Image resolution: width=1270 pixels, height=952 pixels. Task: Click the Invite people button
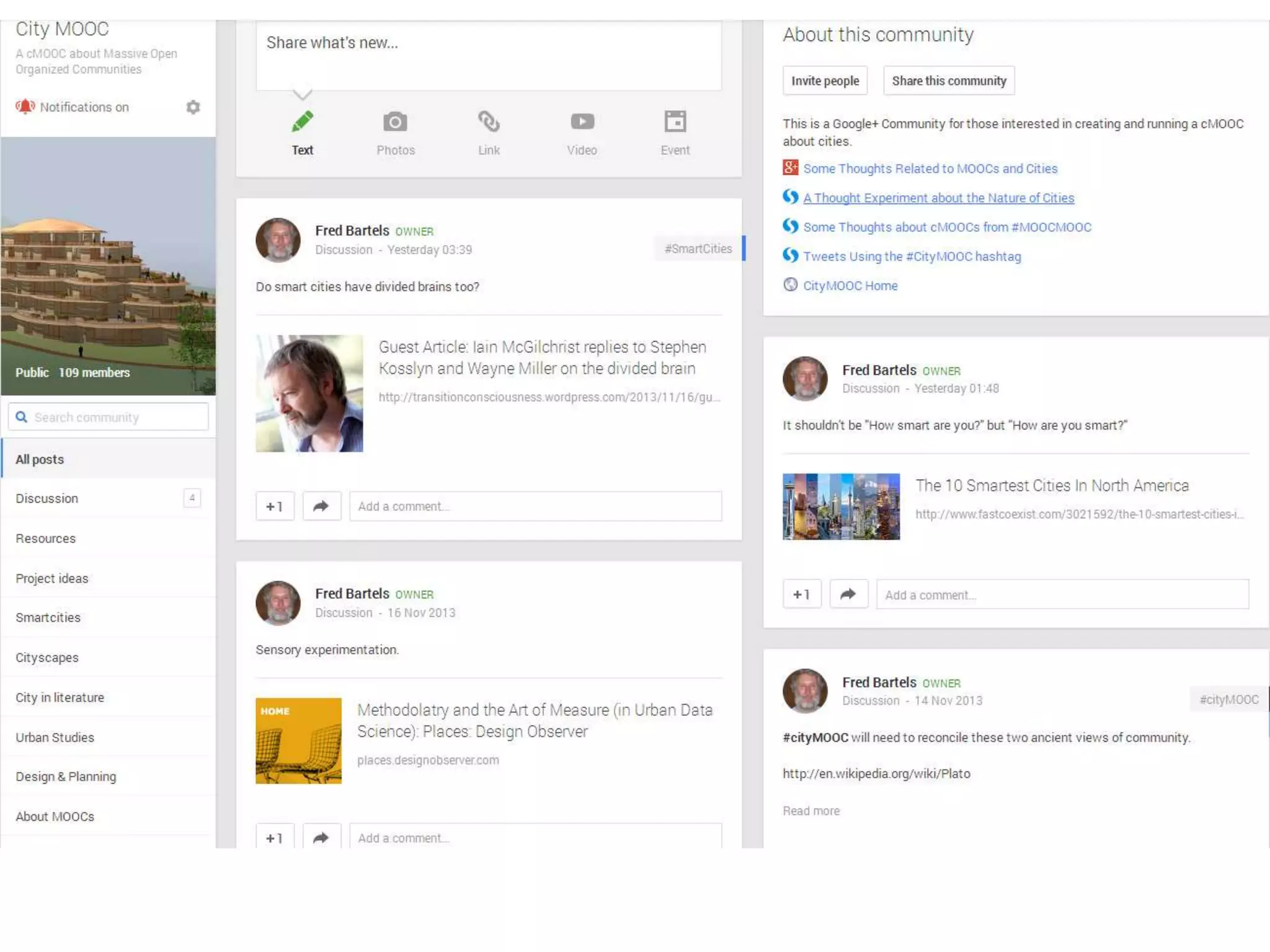pyautogui.click(x=825, y=81)
